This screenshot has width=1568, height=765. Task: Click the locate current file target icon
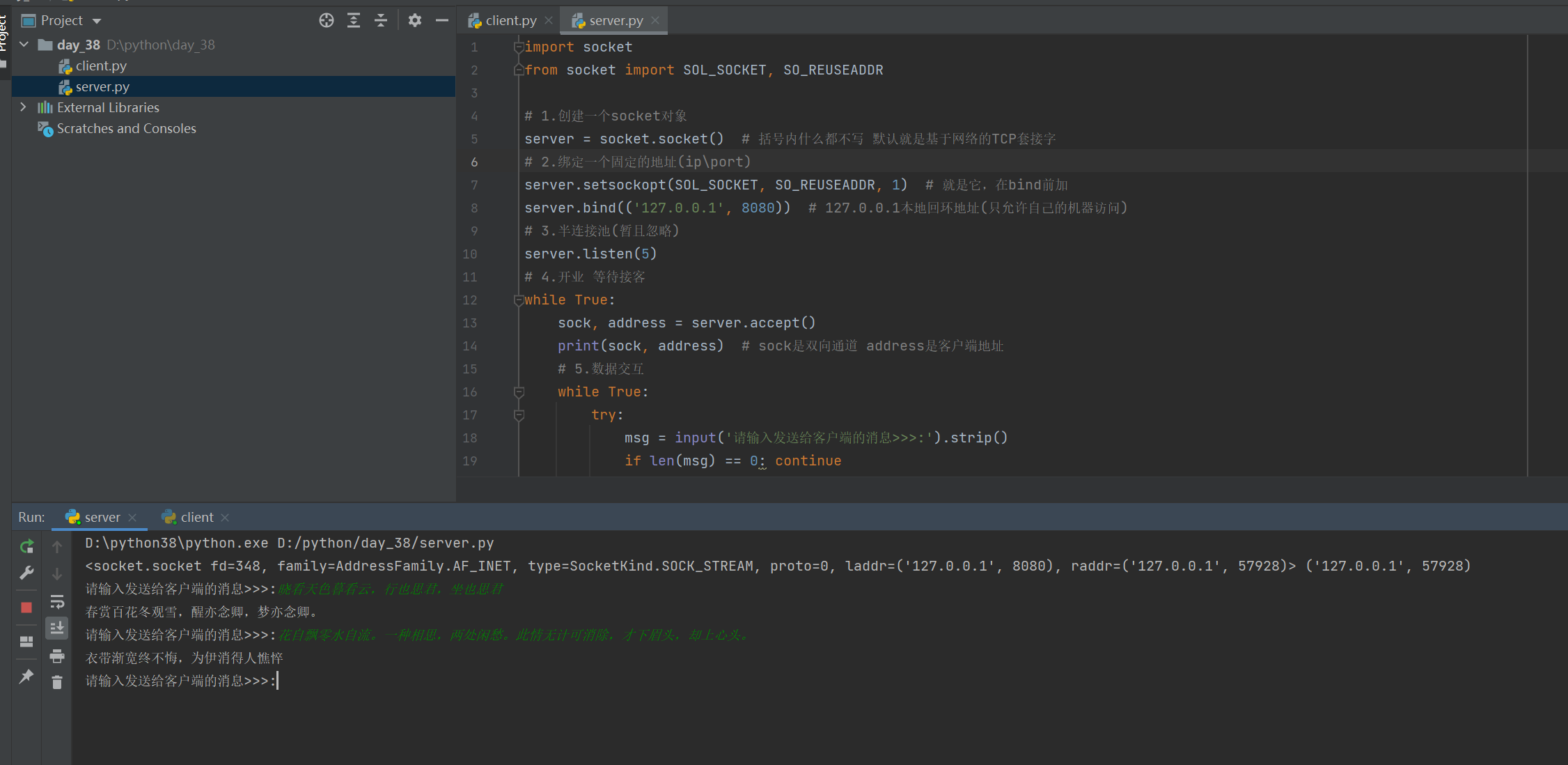pyautogui.click(x=327, y=20)
